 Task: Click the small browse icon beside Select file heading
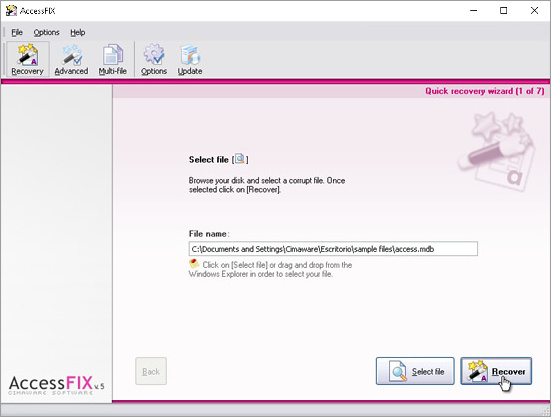coord(240,159)
